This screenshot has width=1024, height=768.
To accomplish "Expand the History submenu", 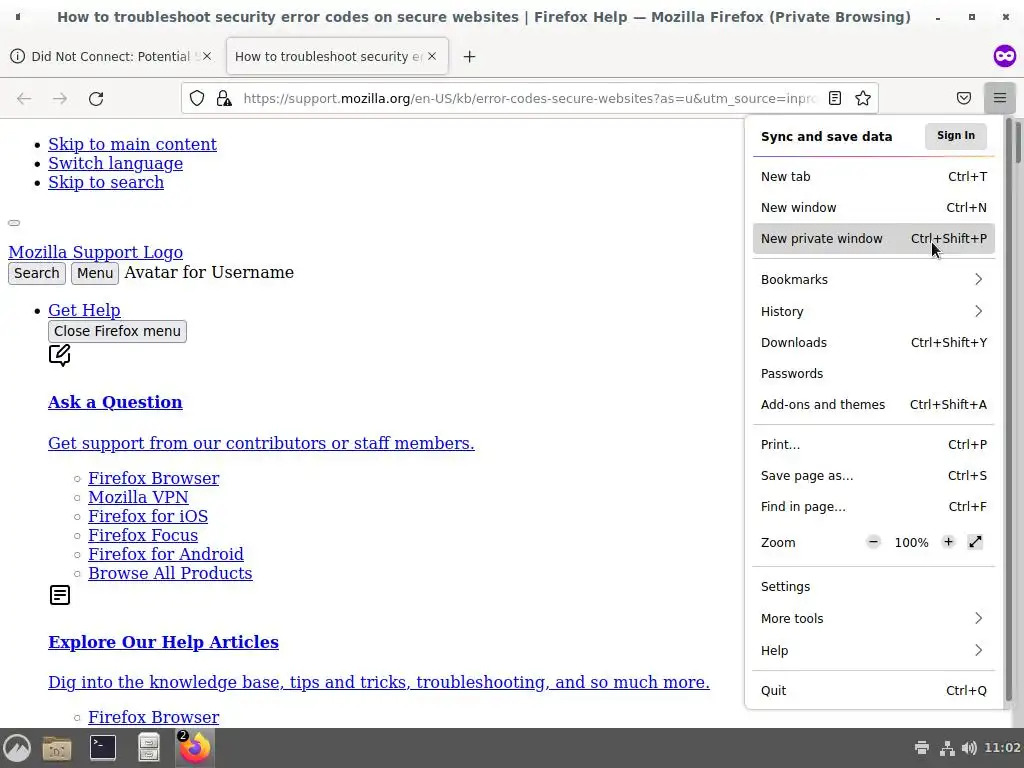I will 873,312.
